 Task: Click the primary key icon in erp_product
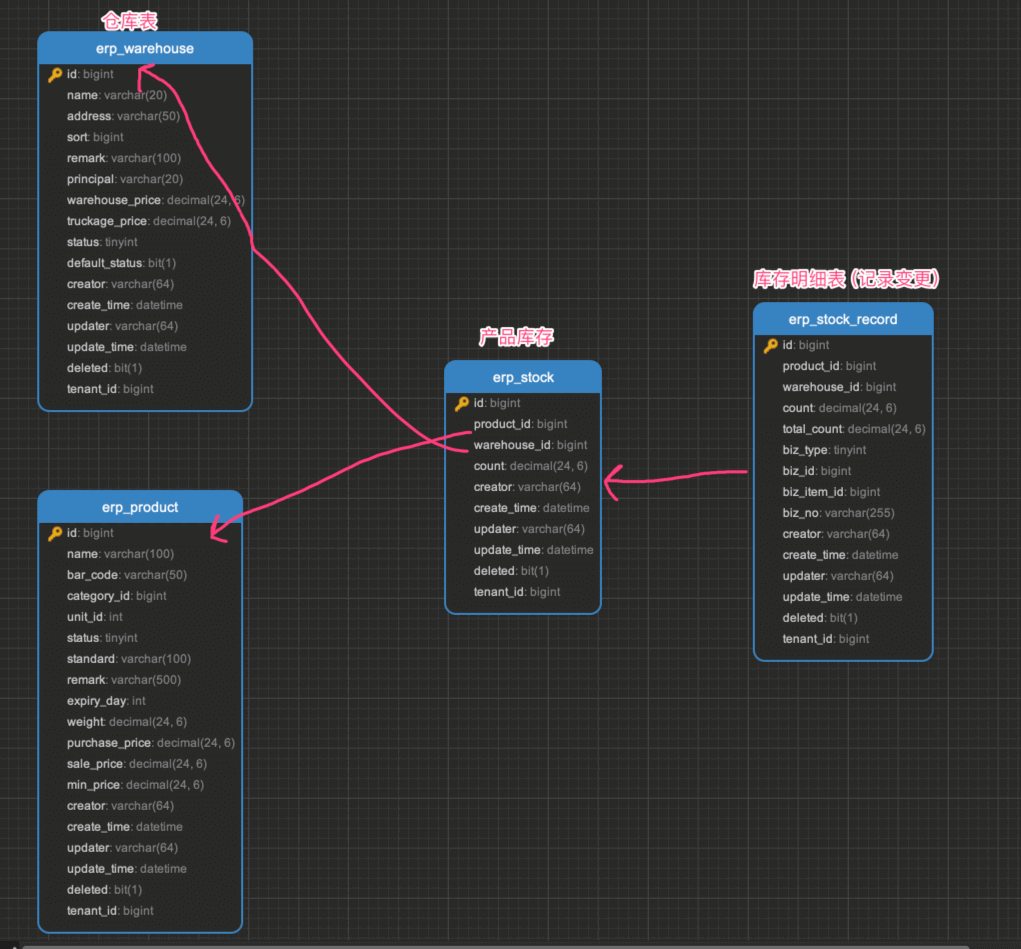tap(55, 533)
